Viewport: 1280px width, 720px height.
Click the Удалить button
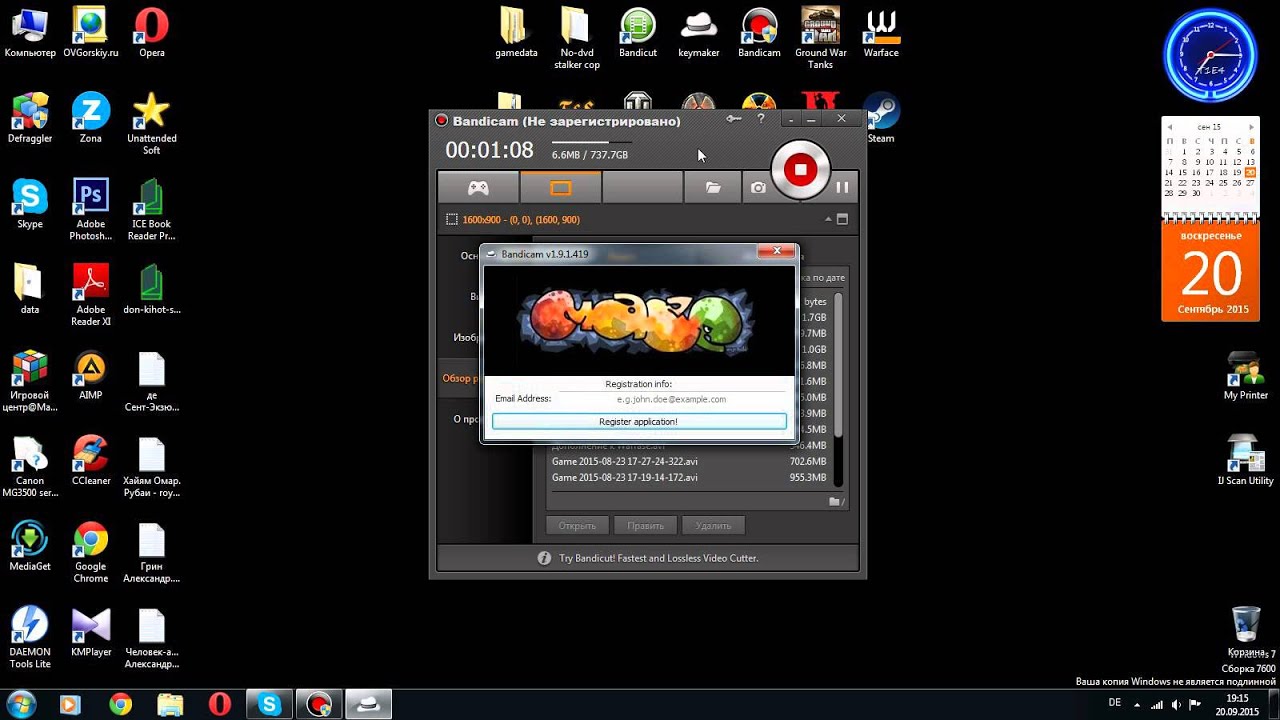click(x=713, y=525)
